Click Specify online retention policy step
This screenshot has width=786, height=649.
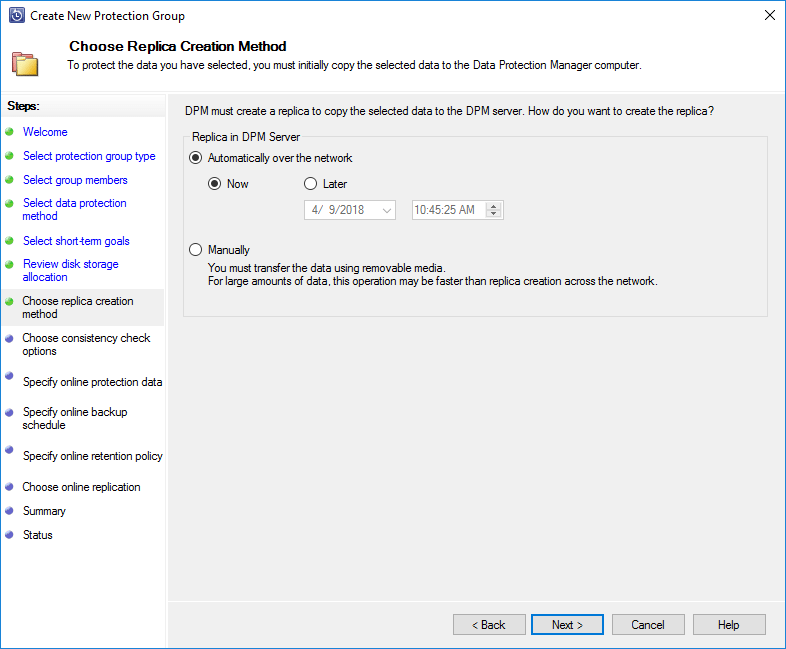click(93, 456)
